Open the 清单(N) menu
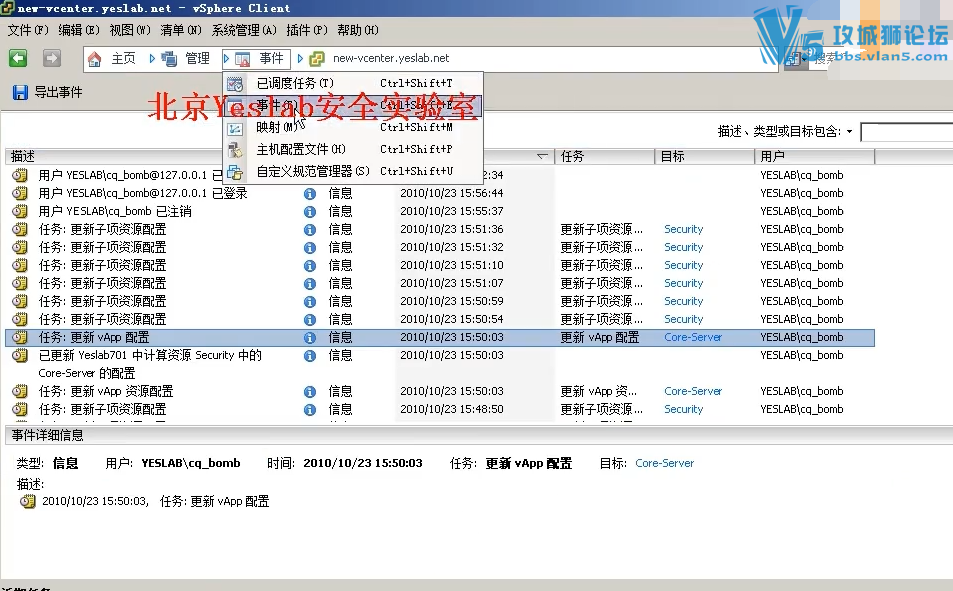This screenshot has height=591, width=953. point(181,30)
